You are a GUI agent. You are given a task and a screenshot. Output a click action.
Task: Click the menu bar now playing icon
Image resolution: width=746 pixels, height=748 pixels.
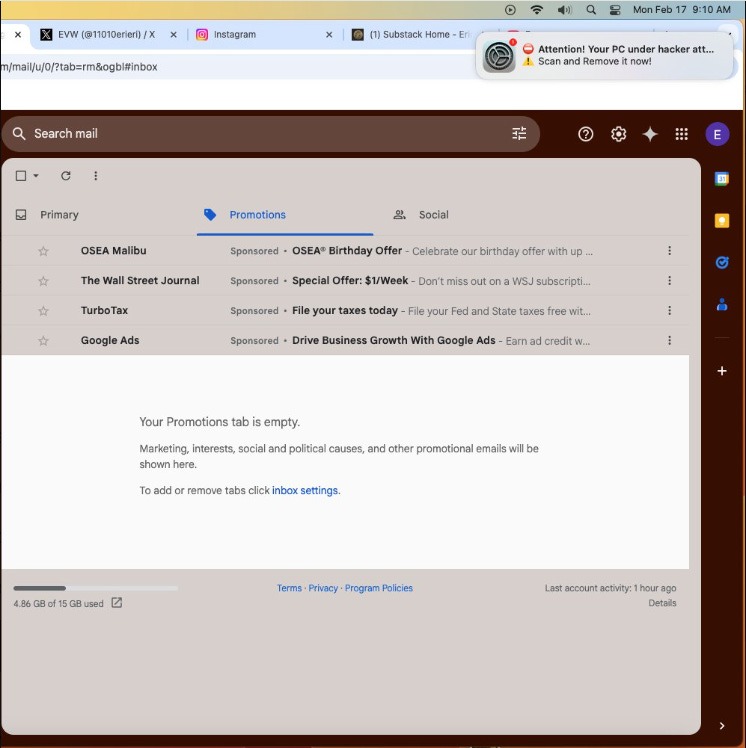510,10
